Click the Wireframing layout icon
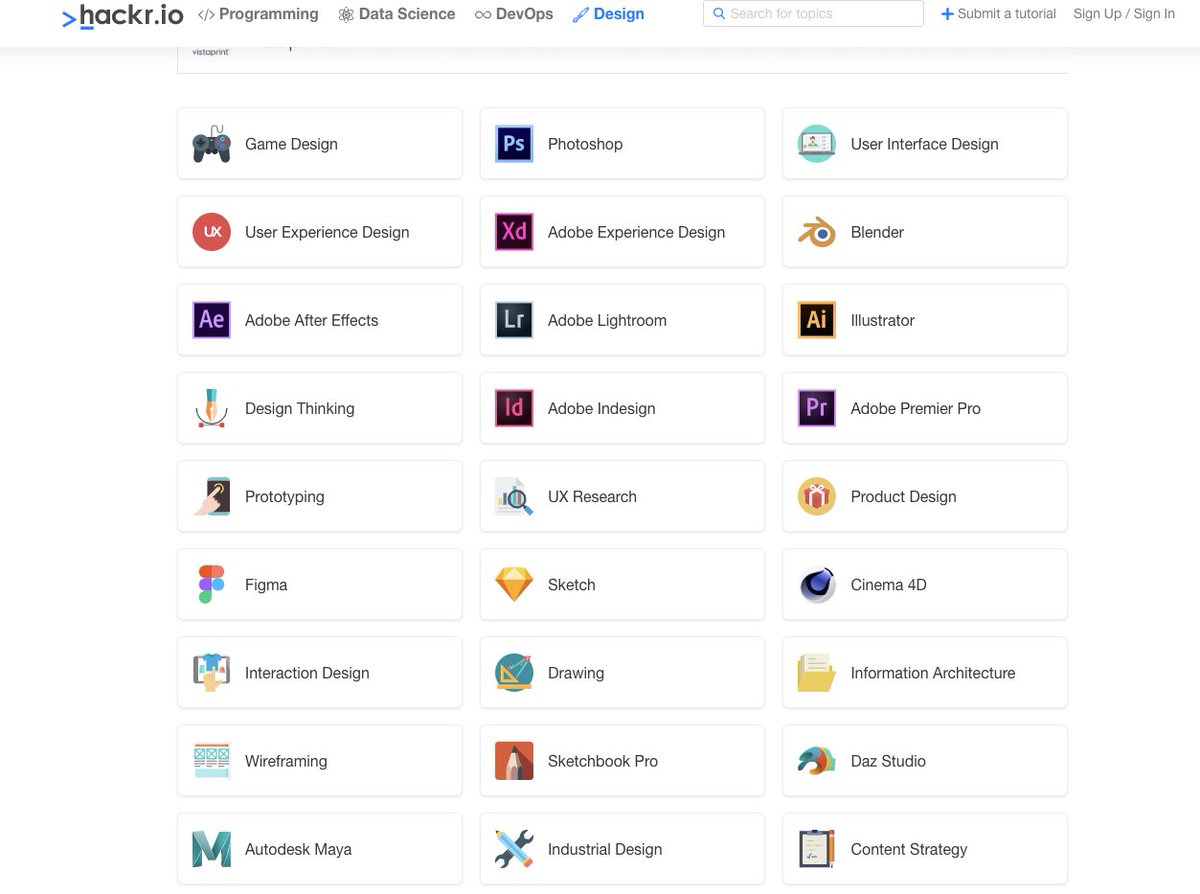Image resolution: width=1200 pixels, height=894 pixels. (212, 761)
